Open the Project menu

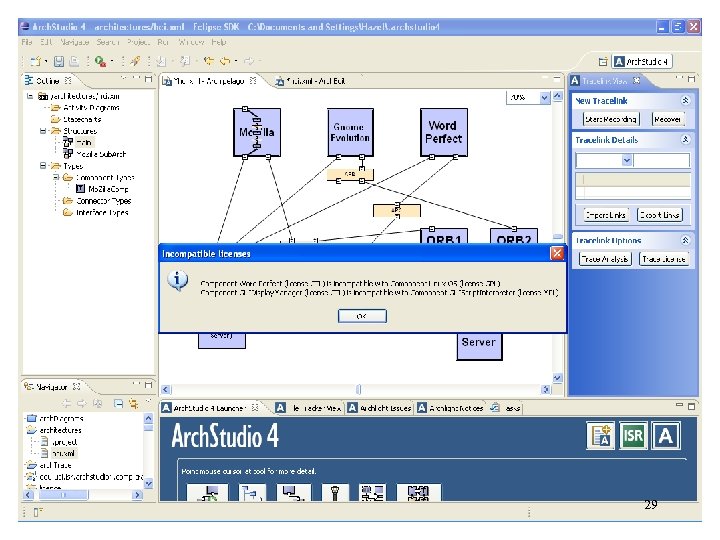138,42
